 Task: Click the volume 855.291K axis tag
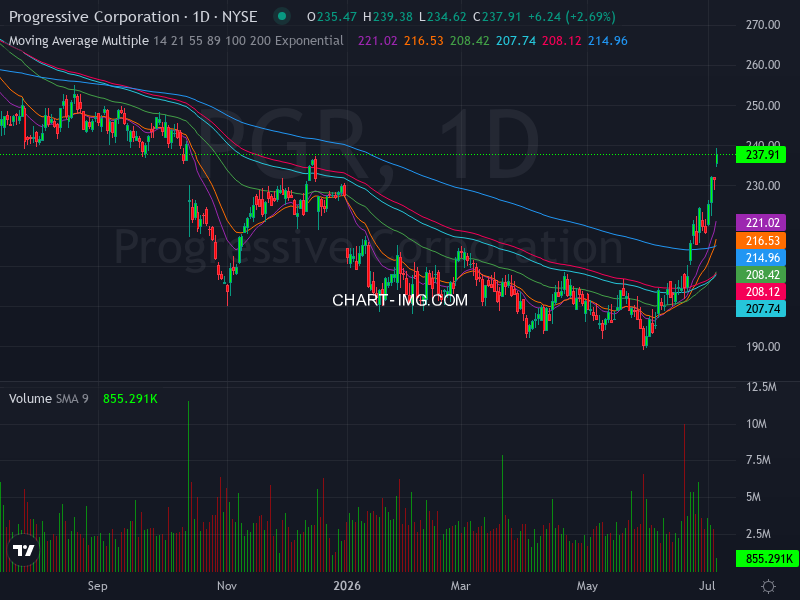767,559
